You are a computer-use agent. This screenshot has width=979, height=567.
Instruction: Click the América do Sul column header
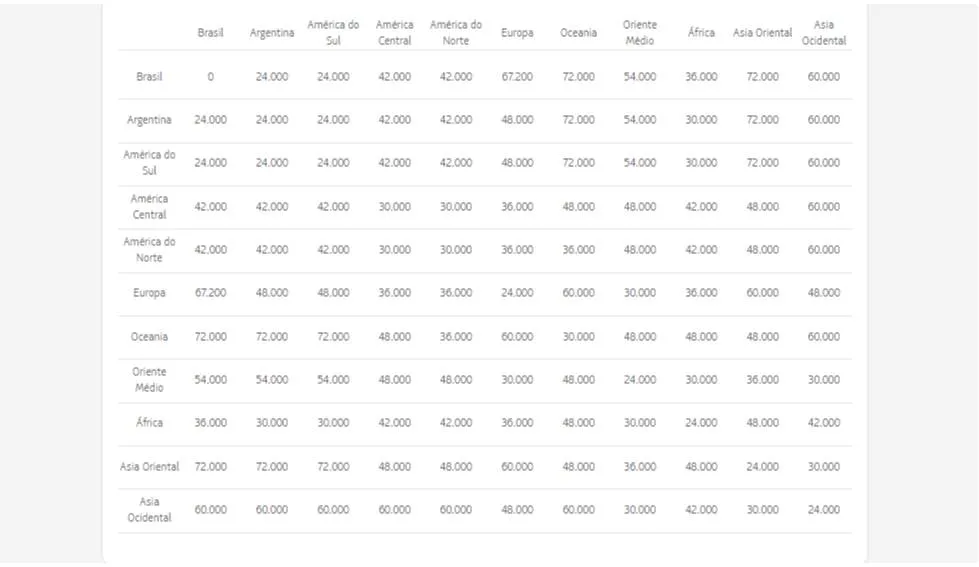[x=333, y=33]
